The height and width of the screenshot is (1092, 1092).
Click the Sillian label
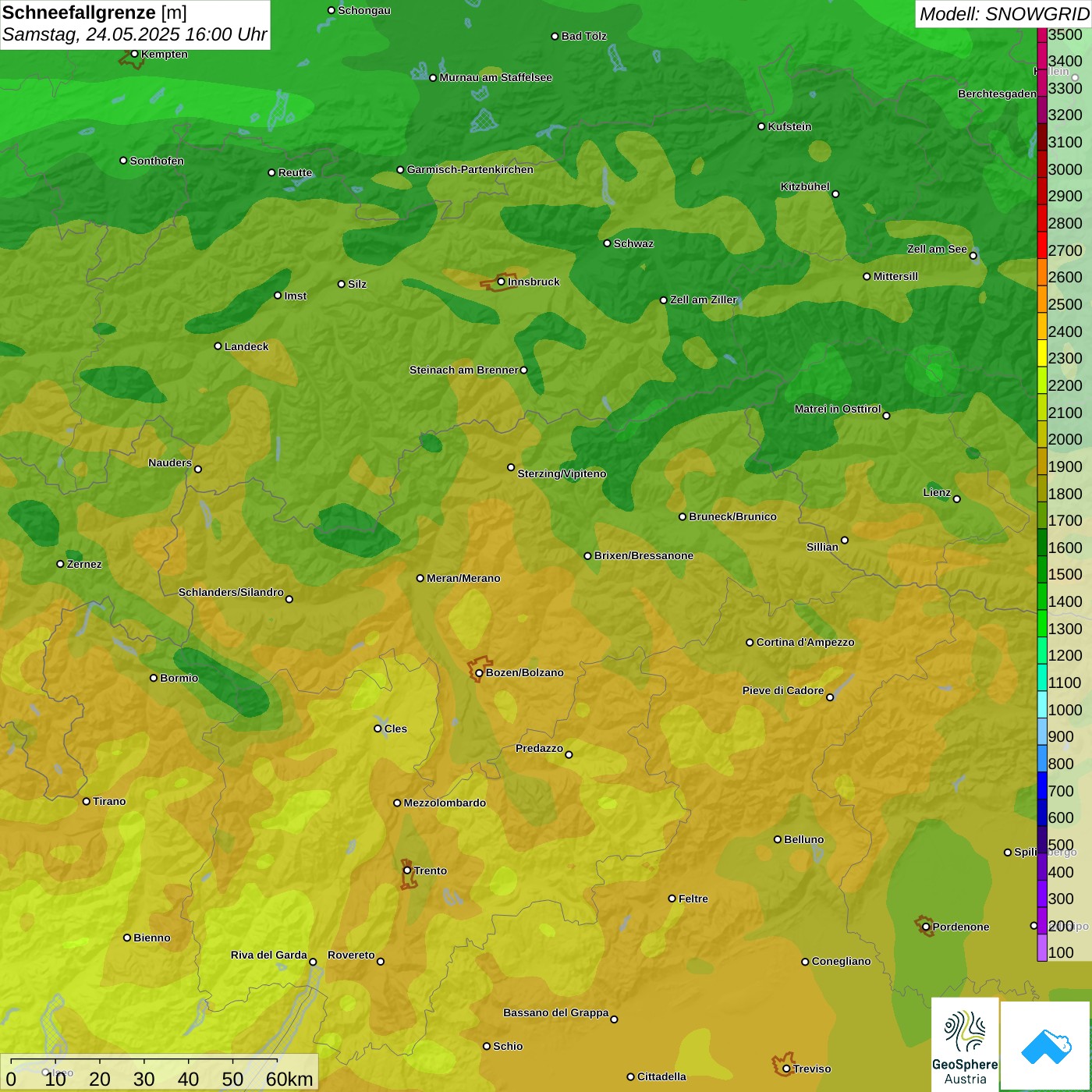pos(823,547)
